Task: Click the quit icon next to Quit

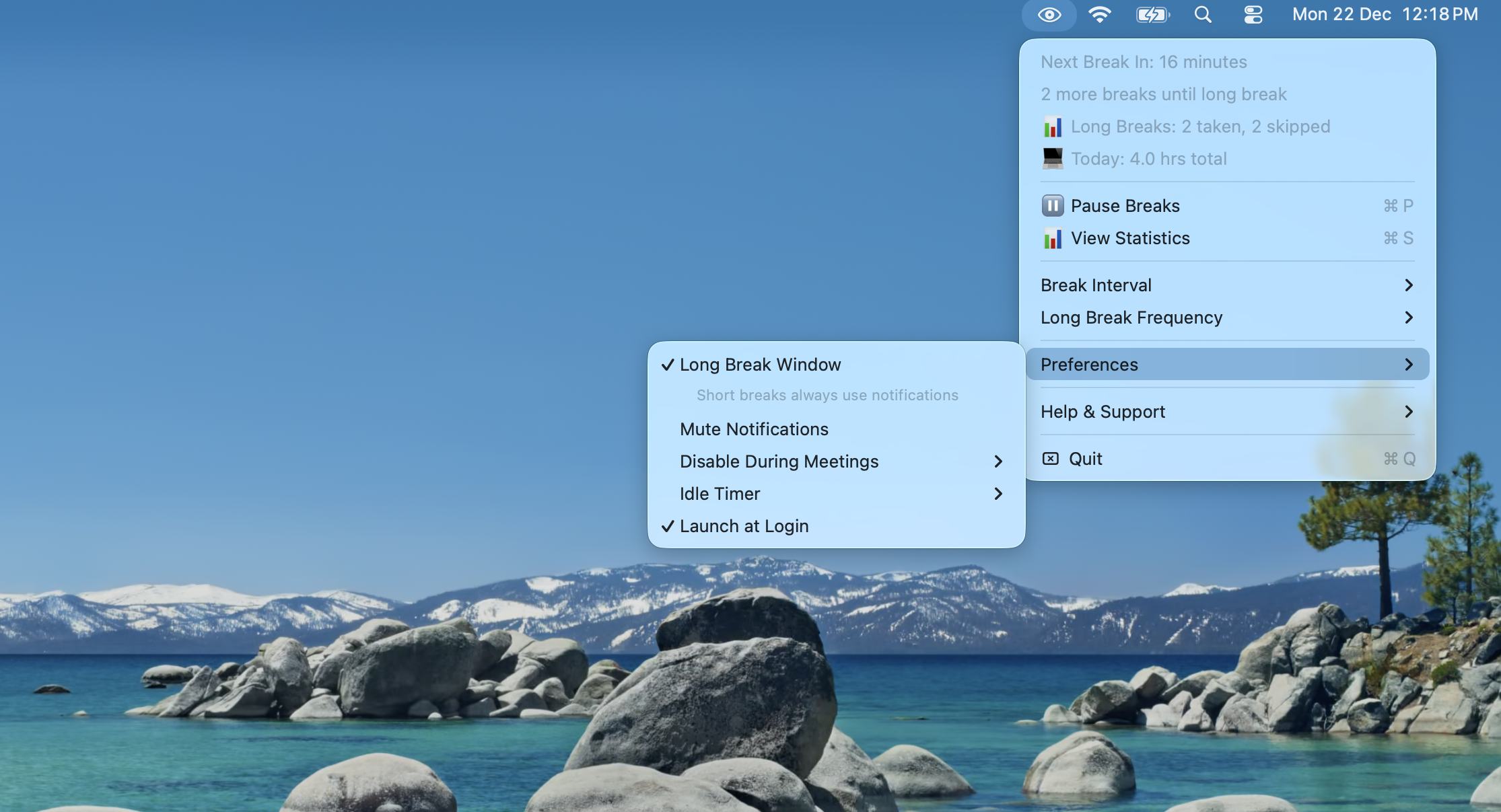Action: (x=1051, y=458)
